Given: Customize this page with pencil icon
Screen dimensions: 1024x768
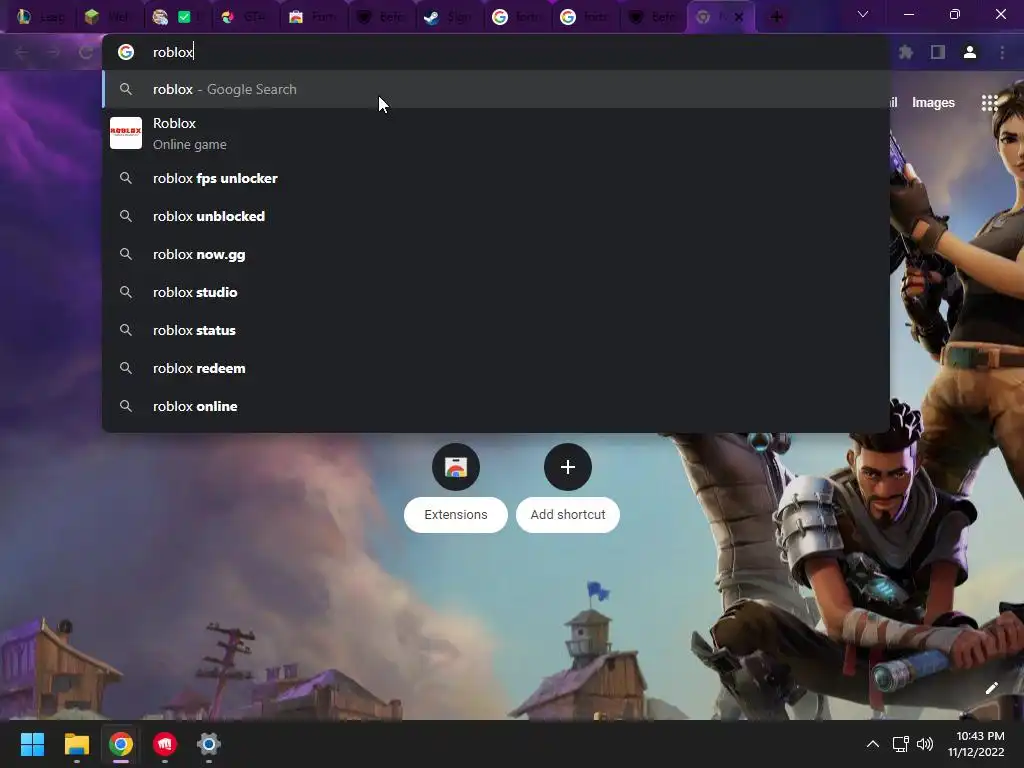Looking at the screenshot, I should point(991,688).
